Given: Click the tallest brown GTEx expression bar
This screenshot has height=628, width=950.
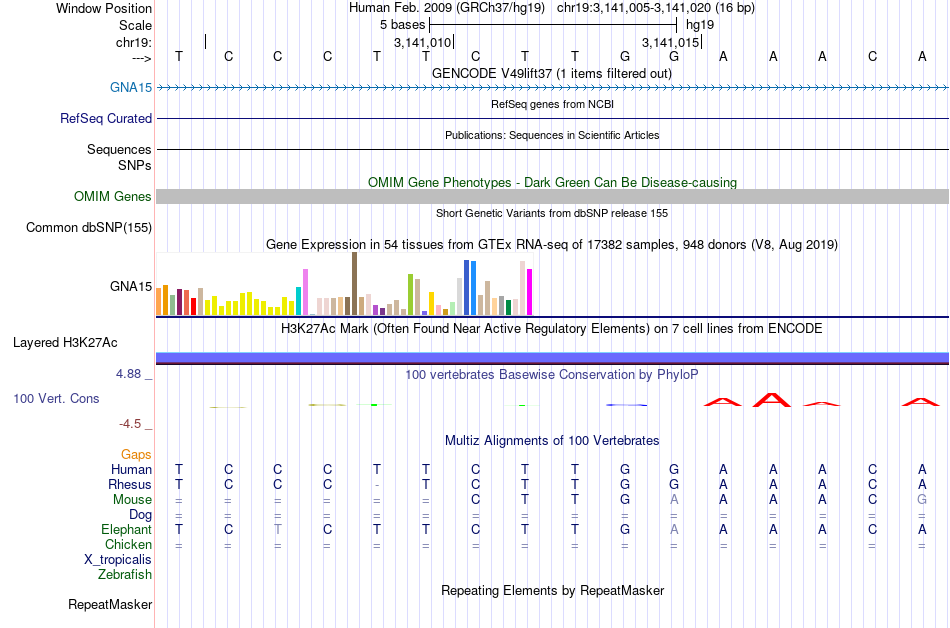Looking at the screenshot, I should click(x=354, y=283).
